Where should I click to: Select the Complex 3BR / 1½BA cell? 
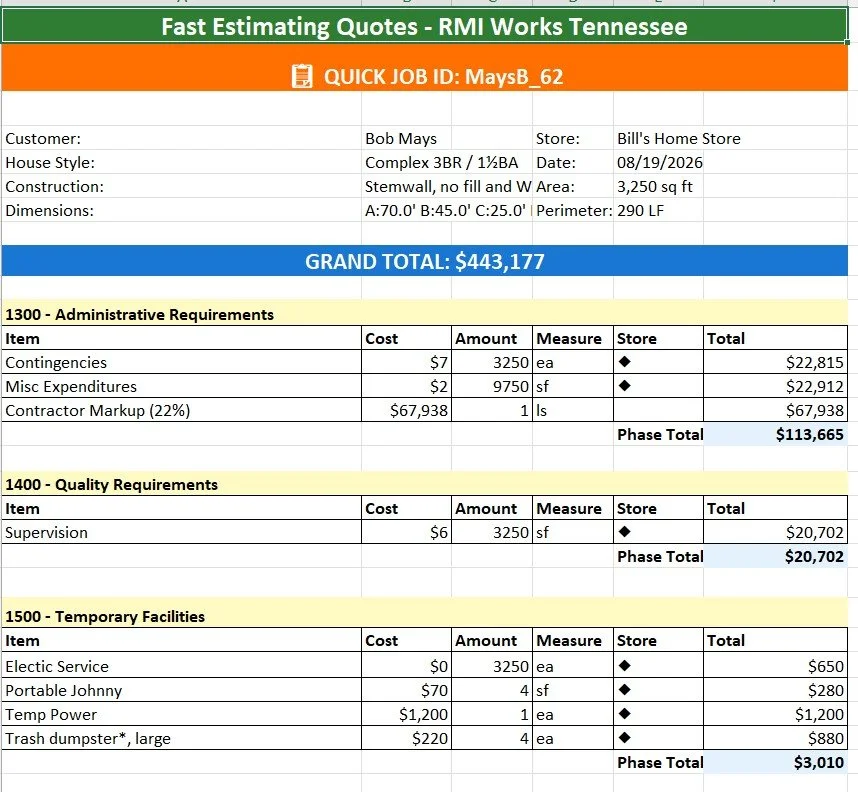coord(442,163)
